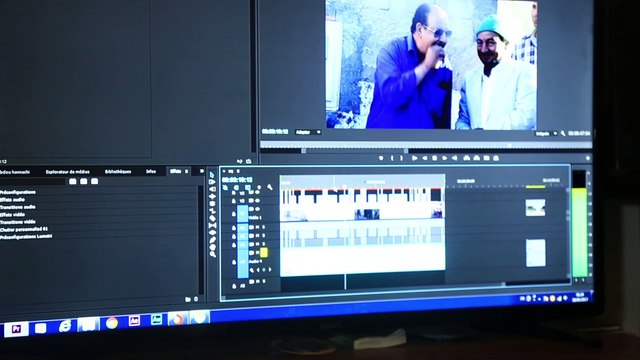The height and width of the screenshot is (360, 640).
Task: Toggle the track lock on Vidéo 1
Action: 234,214
